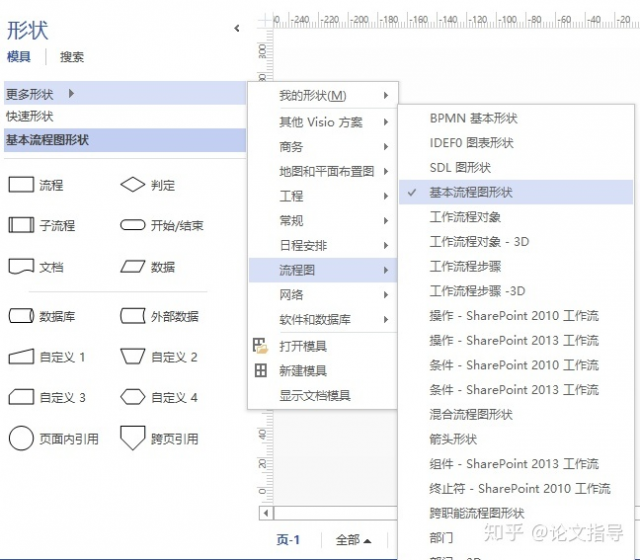
Task: Enable the BPMN 基本形状 stencil
Action: pos(516,118)
